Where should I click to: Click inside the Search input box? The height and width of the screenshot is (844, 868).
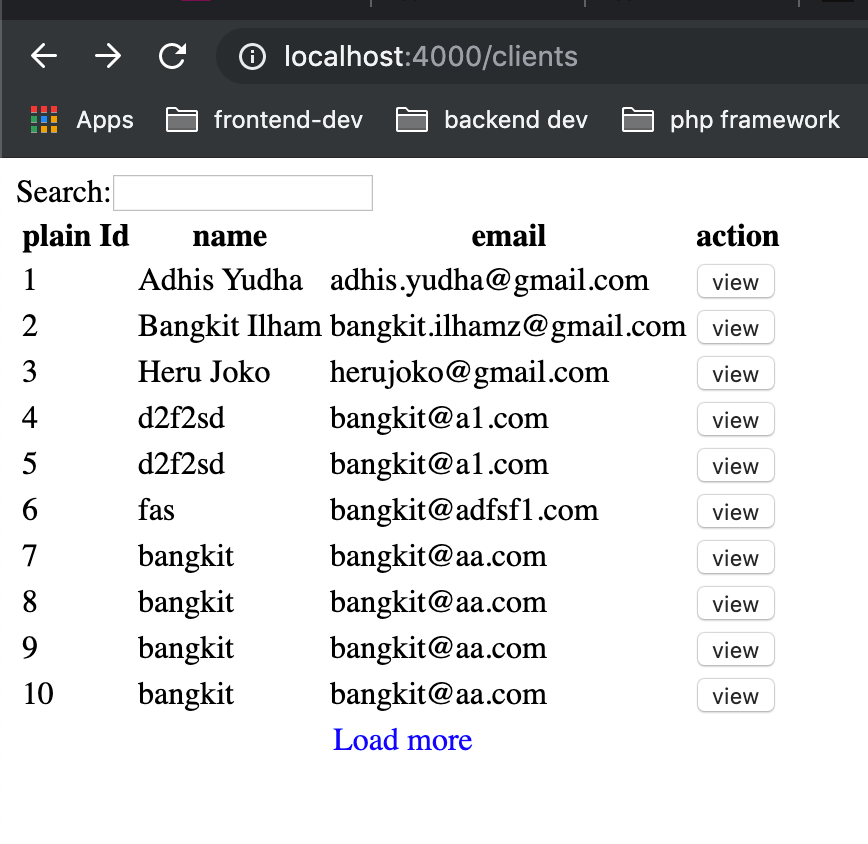(242, 192)
